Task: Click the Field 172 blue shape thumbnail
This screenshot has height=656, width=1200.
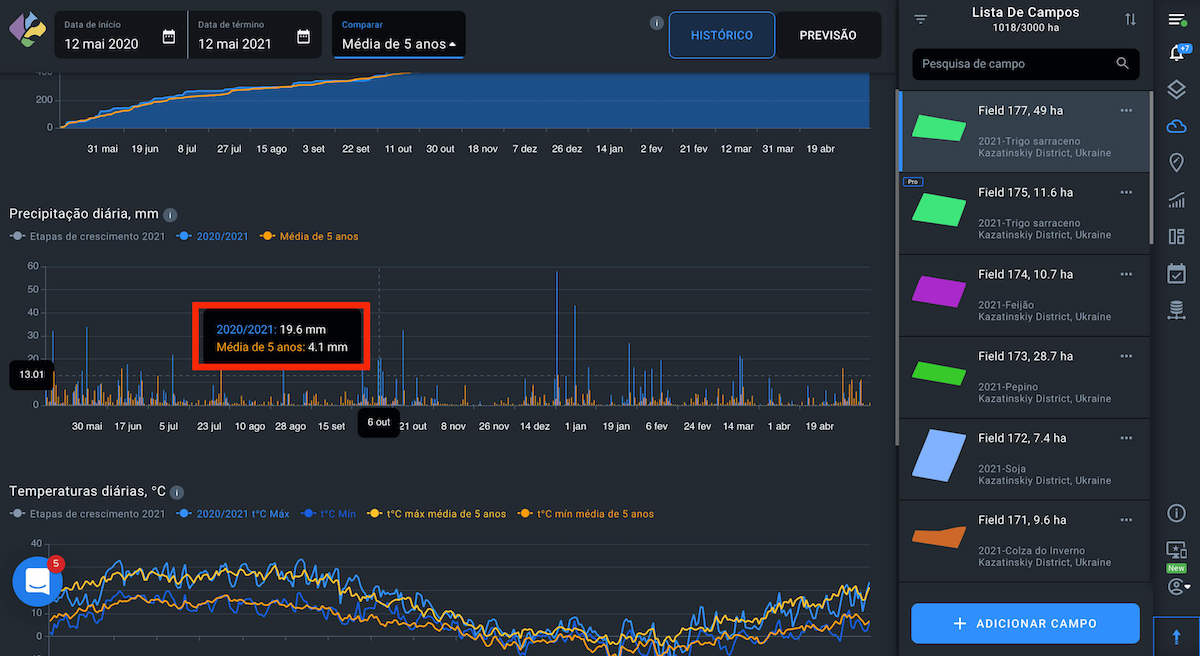Action: (x=938, y=456)
